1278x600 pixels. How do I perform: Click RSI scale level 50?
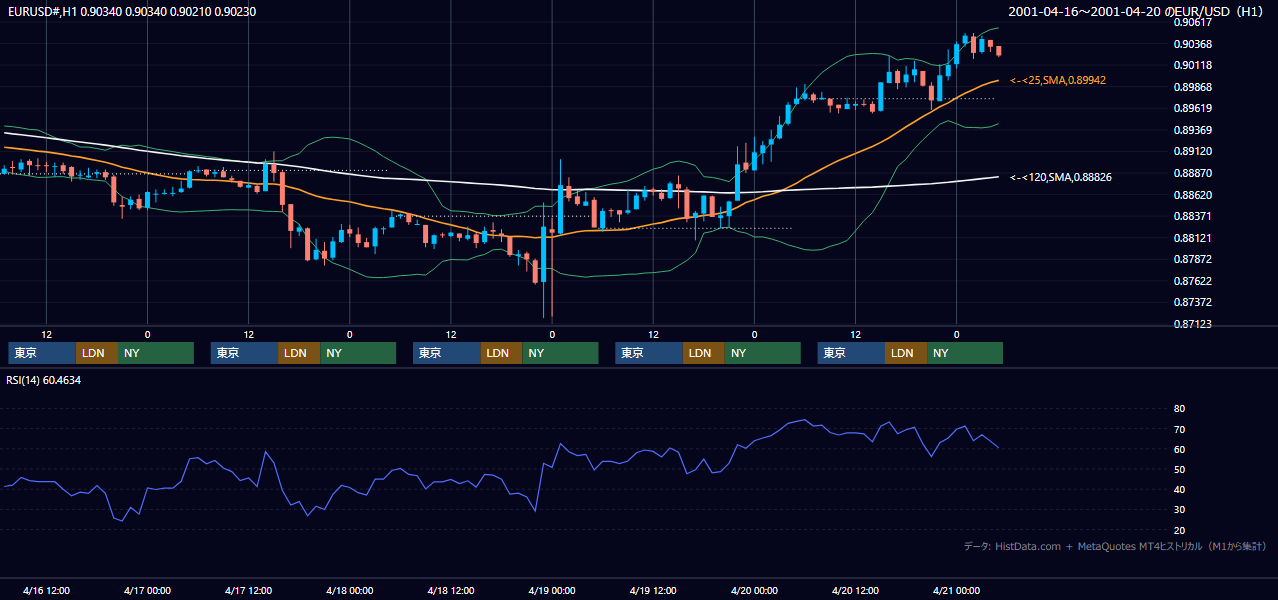(1179, 469)
